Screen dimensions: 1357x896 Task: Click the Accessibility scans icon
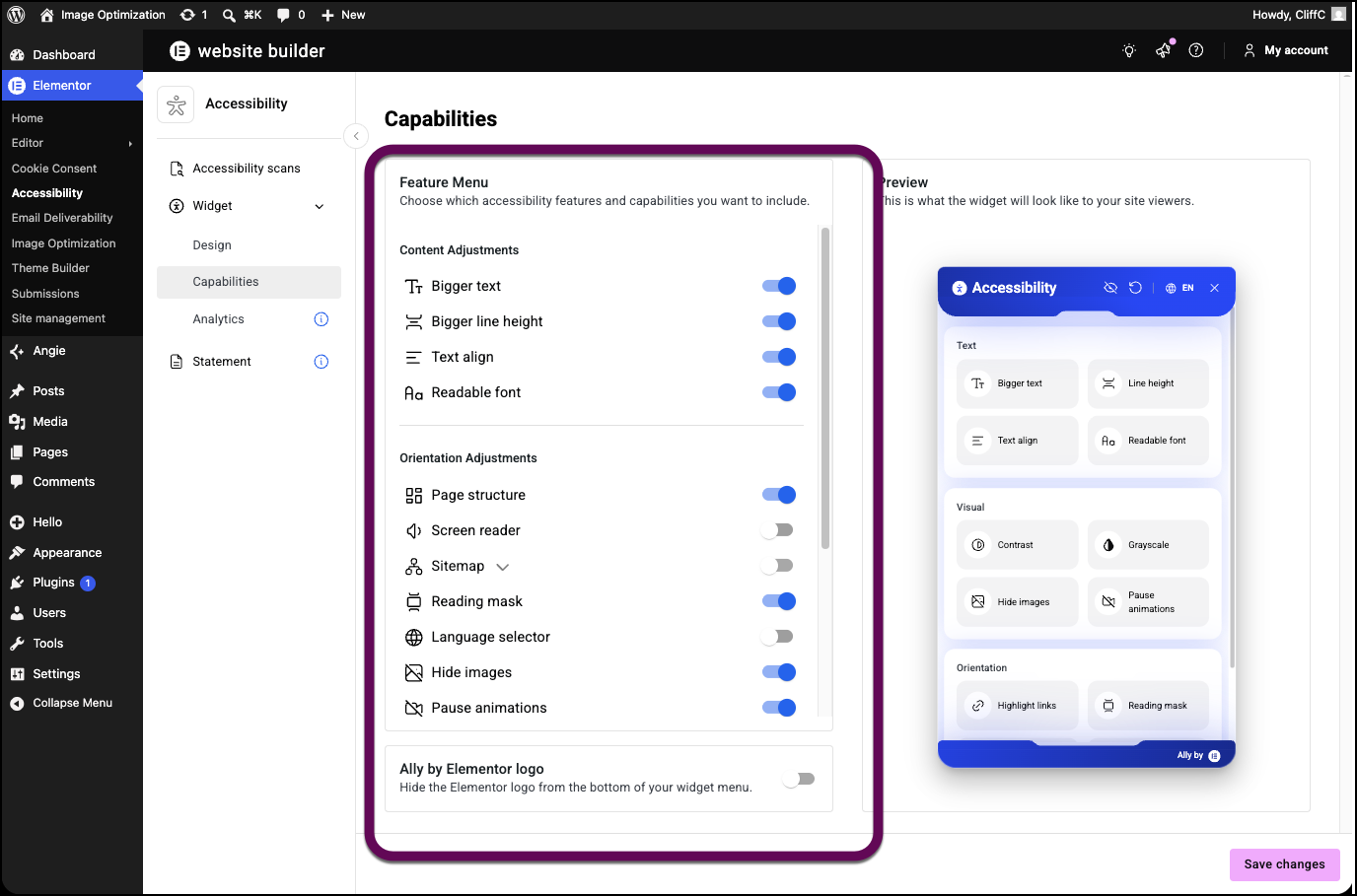[177, 169]
